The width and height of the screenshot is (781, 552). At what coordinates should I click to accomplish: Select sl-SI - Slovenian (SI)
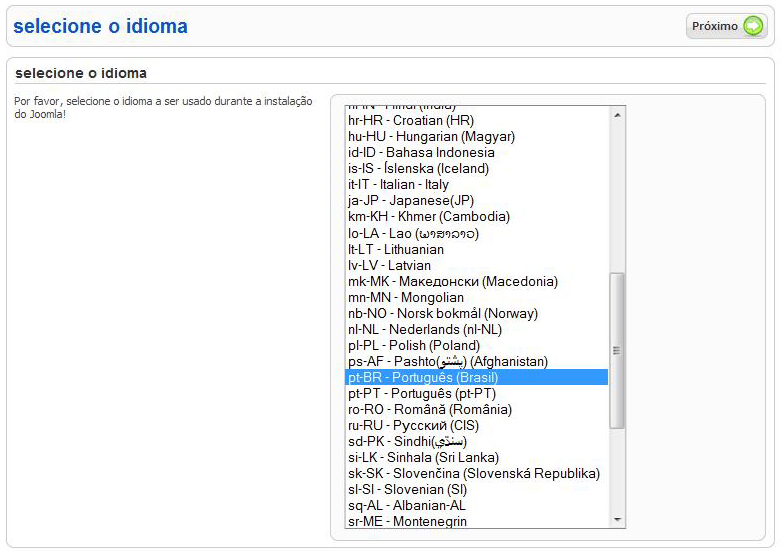click(x=476, y=489)
